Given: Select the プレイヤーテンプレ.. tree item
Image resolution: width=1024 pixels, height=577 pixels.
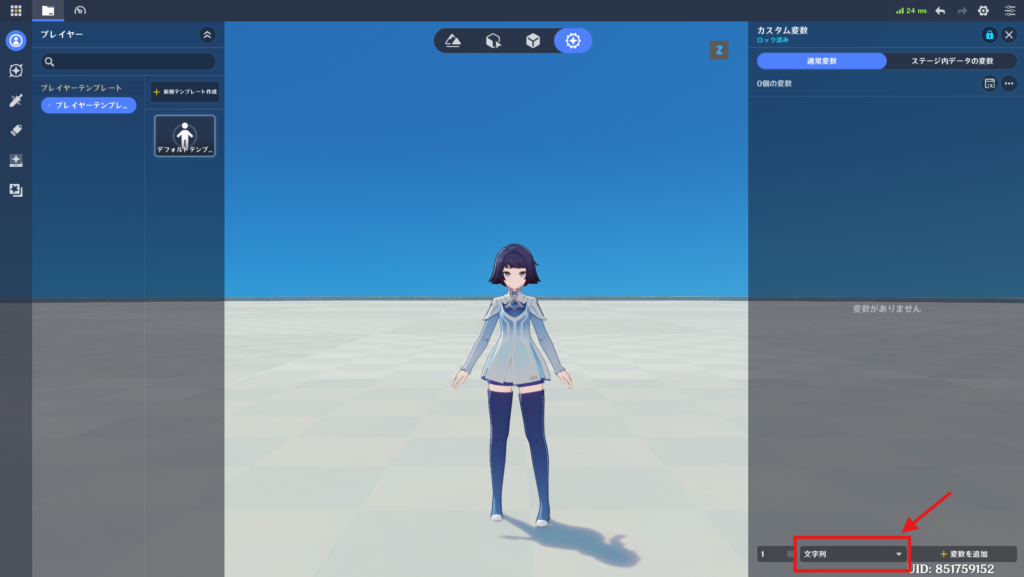Looking at the screenshot, I should click(89, 105).
